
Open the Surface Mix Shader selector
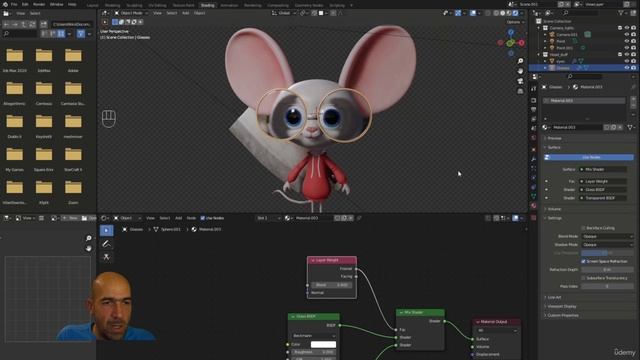pyautogui.click(x=603, y=169)
